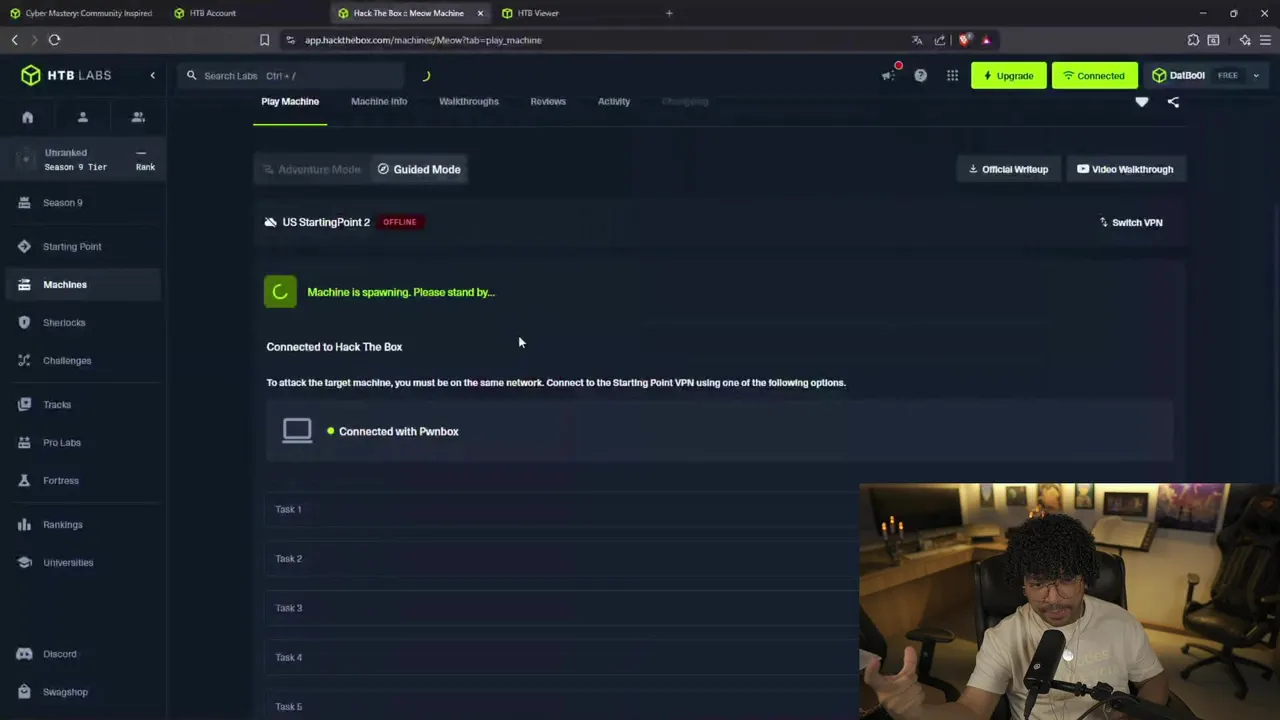
Task: Open Tracks in the sidebar
Action: (x=83, y=404)
